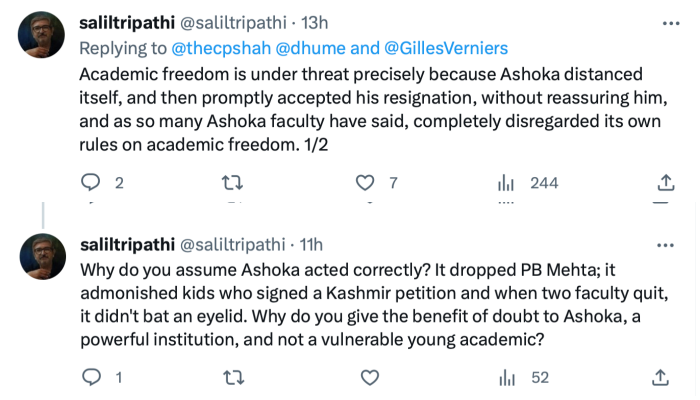The width and height of the screenshot is (700, 400).
Task: Click the first tweet's profile avatar
Action: pyautogui.click(x=43, y=34)
